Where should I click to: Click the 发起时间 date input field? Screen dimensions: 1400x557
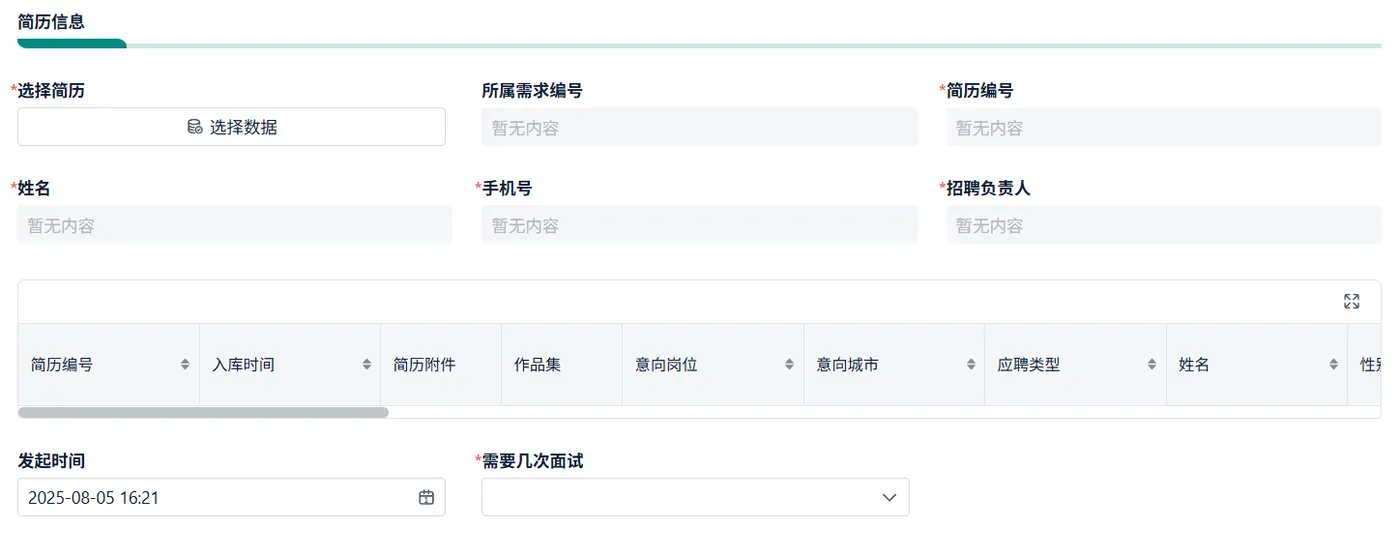click(x=215, y=497)
